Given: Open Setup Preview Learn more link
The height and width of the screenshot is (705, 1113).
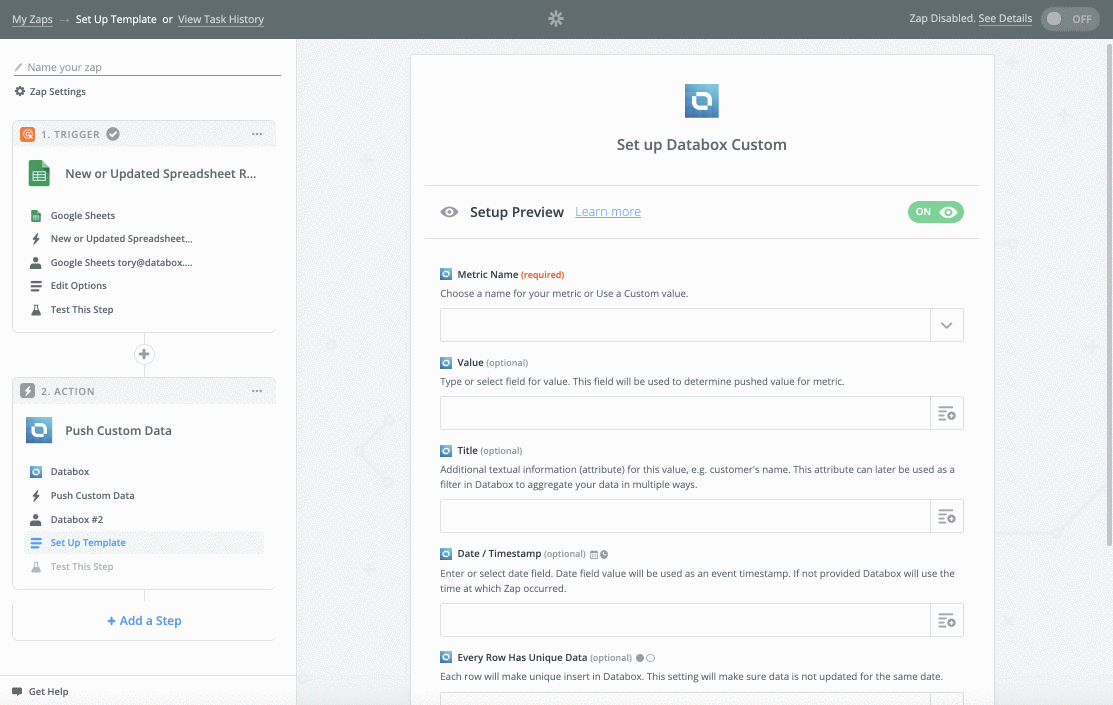Looking at the screenshot, I should (x=608, y=212).
